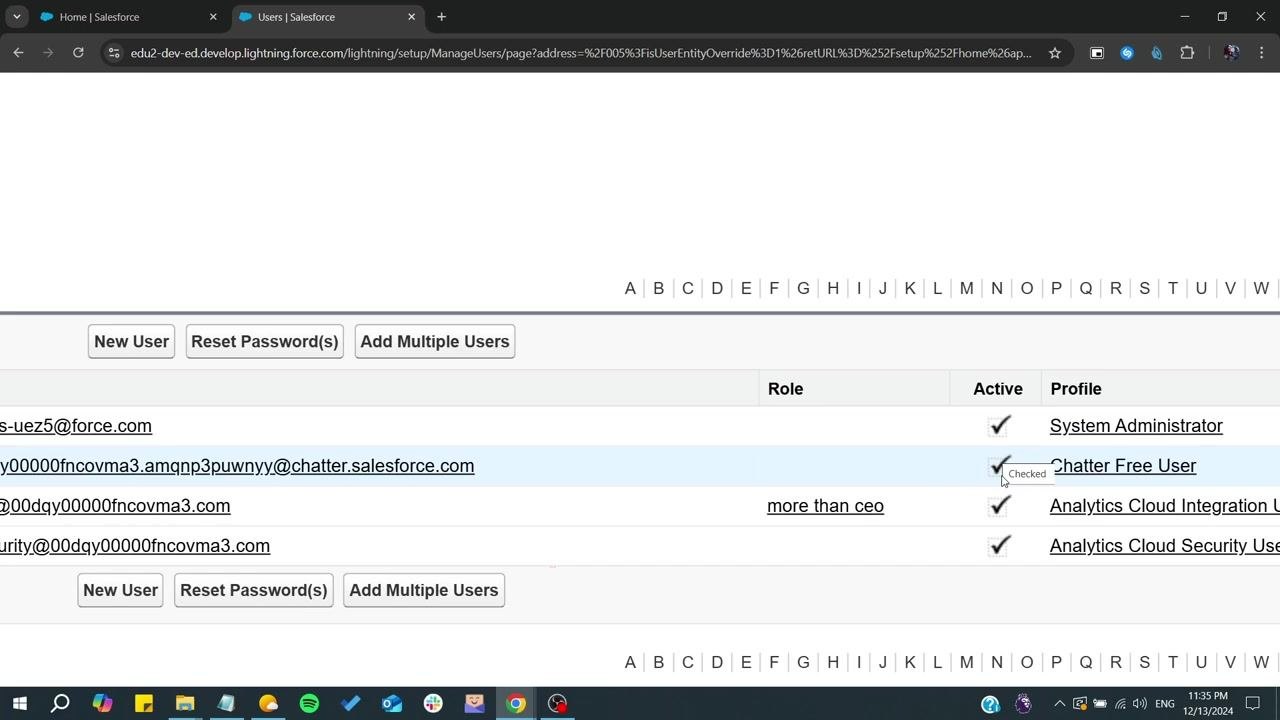Click Active checkmark in more than ceo row
The height and width of the screenshot is (720, 1280).
pos(999,506)
